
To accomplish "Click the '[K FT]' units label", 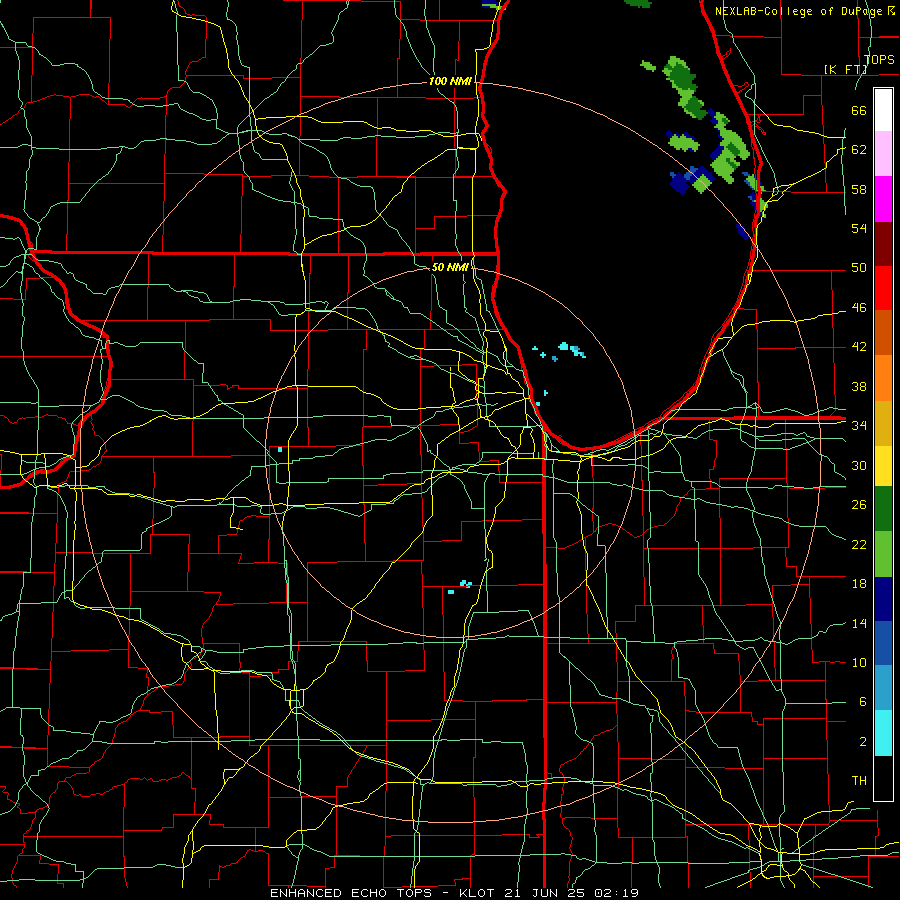I will [x=845, y=69].
